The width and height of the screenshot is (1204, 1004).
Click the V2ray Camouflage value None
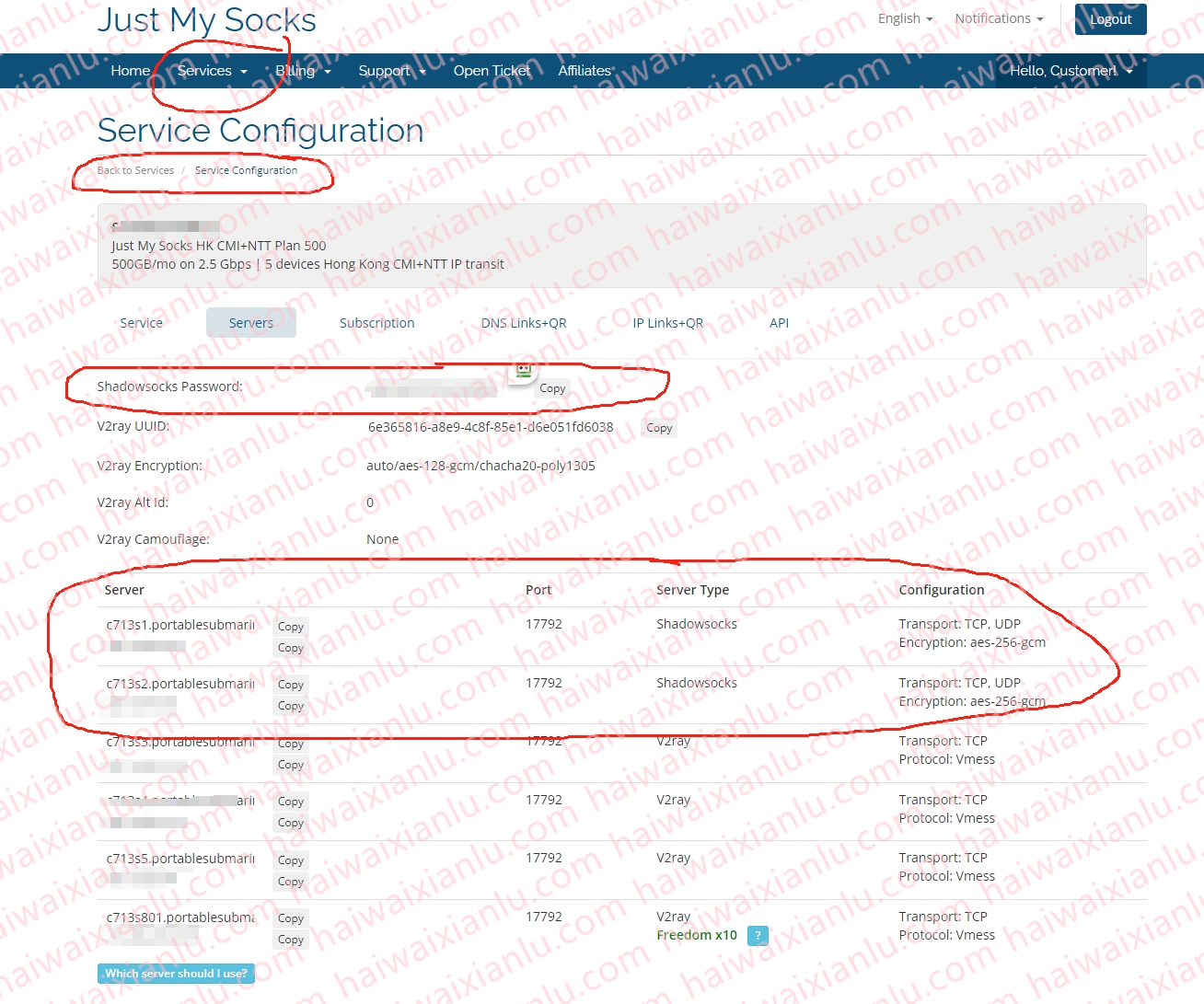pyautogui.click(x=382, y=539)
